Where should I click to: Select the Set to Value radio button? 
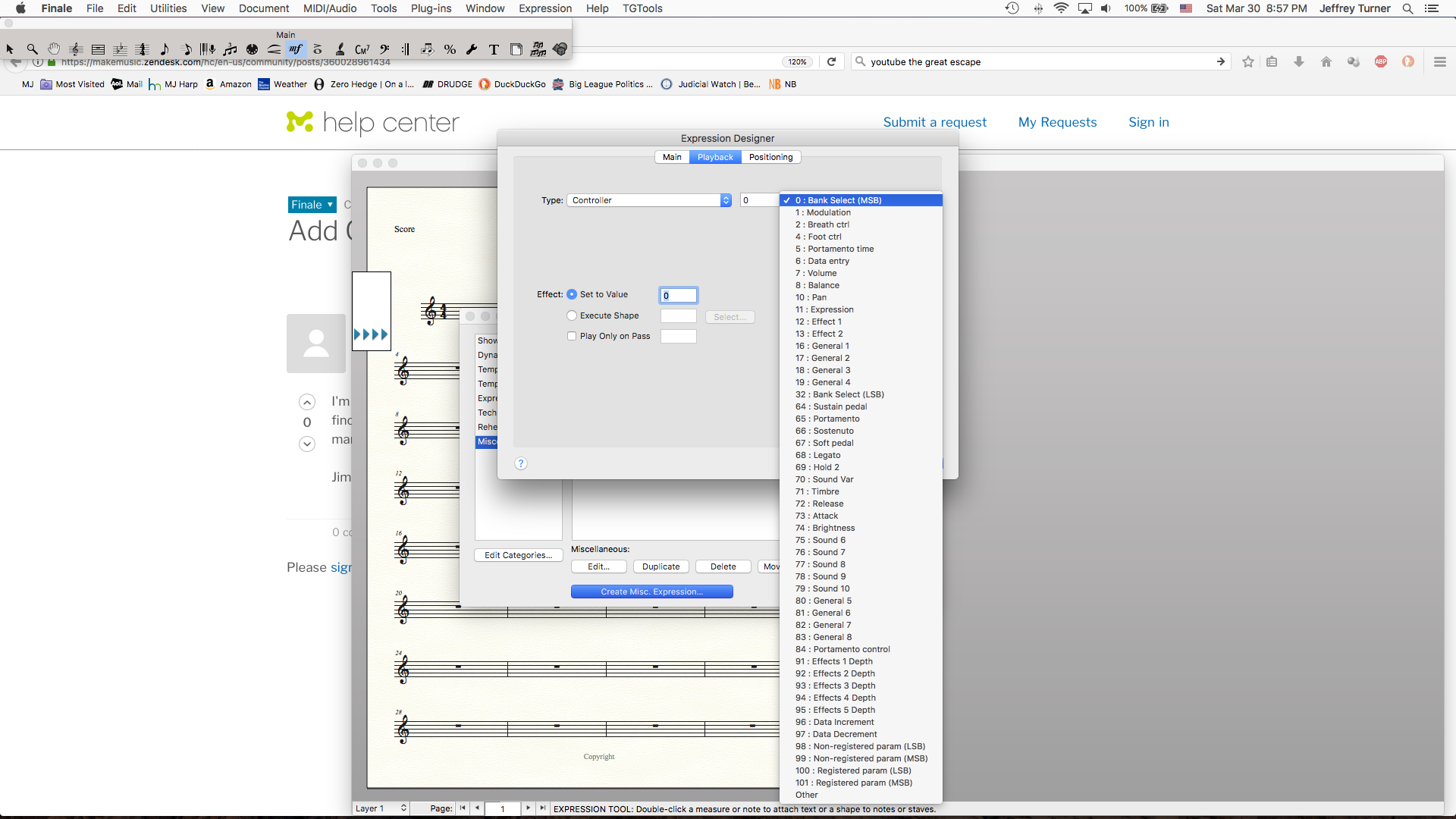572,294
